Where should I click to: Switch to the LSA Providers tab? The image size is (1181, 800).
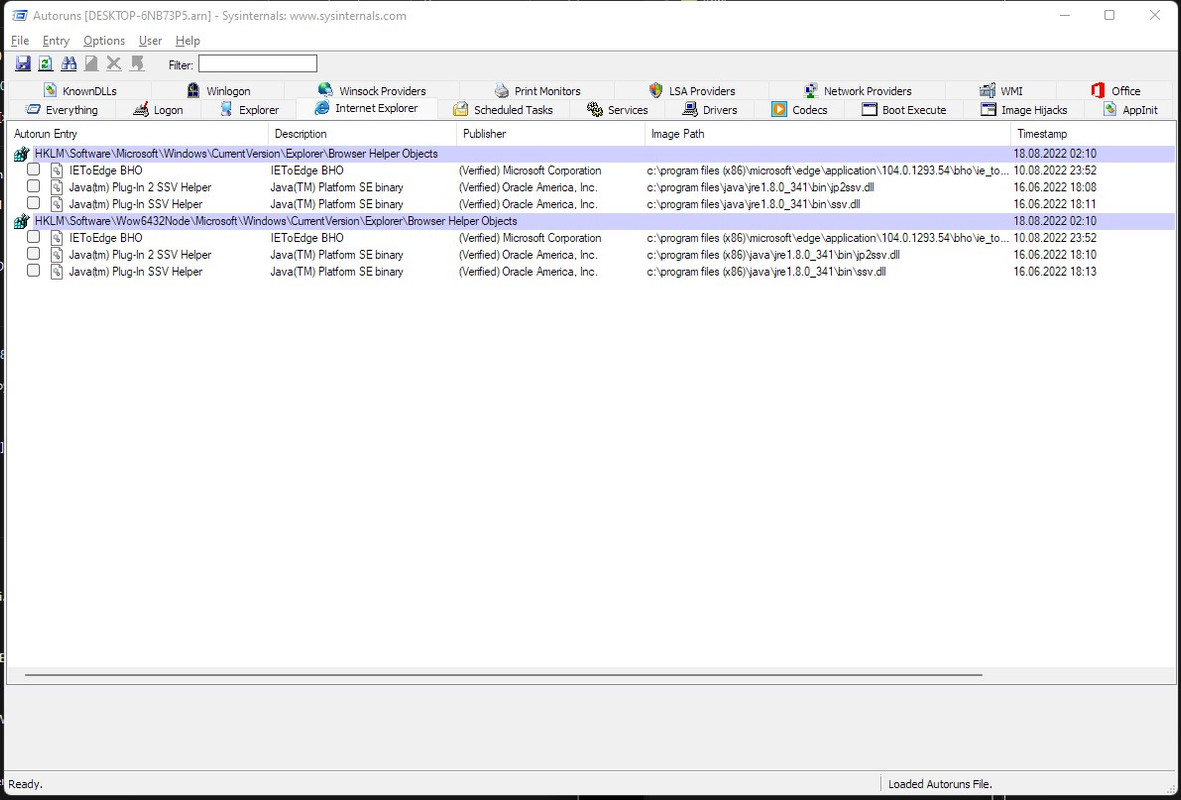[x=692, y=91]
